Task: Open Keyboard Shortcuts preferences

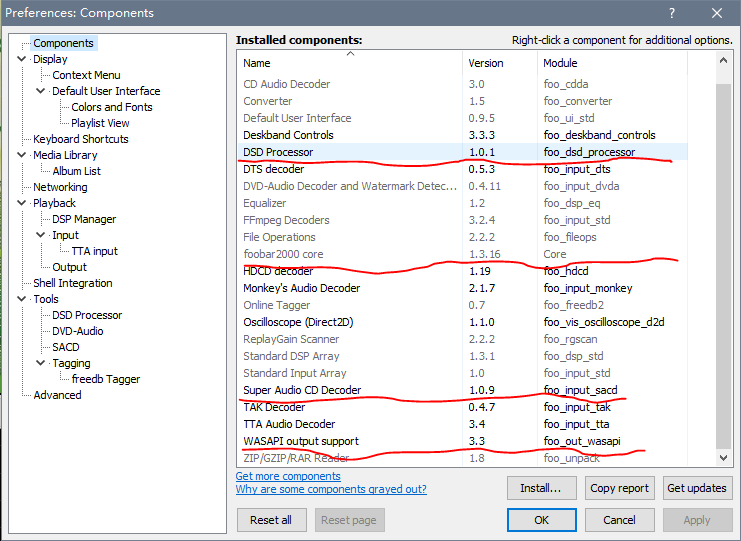Action: click(80, 139)
